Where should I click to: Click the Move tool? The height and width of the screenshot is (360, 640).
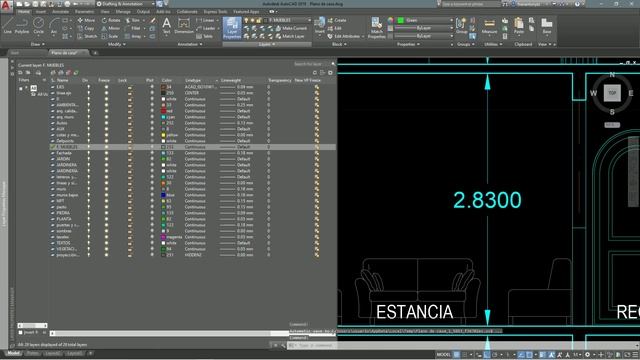click(86, 20)
